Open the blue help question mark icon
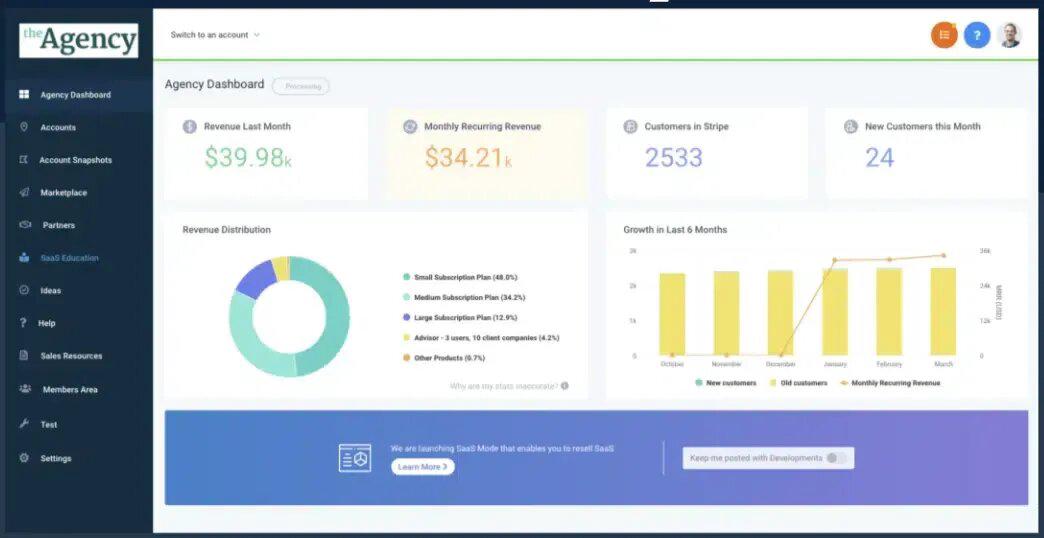The width and height of the screenshot is (1044, 538). [977, 35]
